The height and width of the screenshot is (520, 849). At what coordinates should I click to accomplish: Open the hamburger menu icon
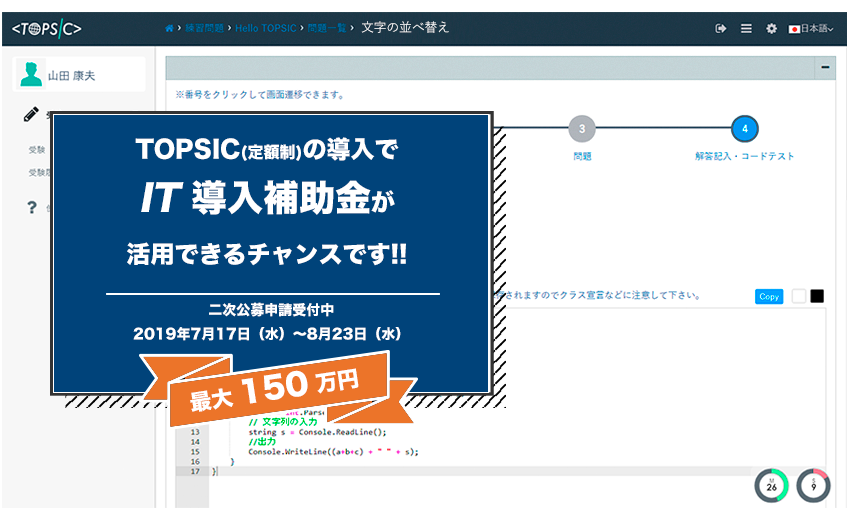746,29
